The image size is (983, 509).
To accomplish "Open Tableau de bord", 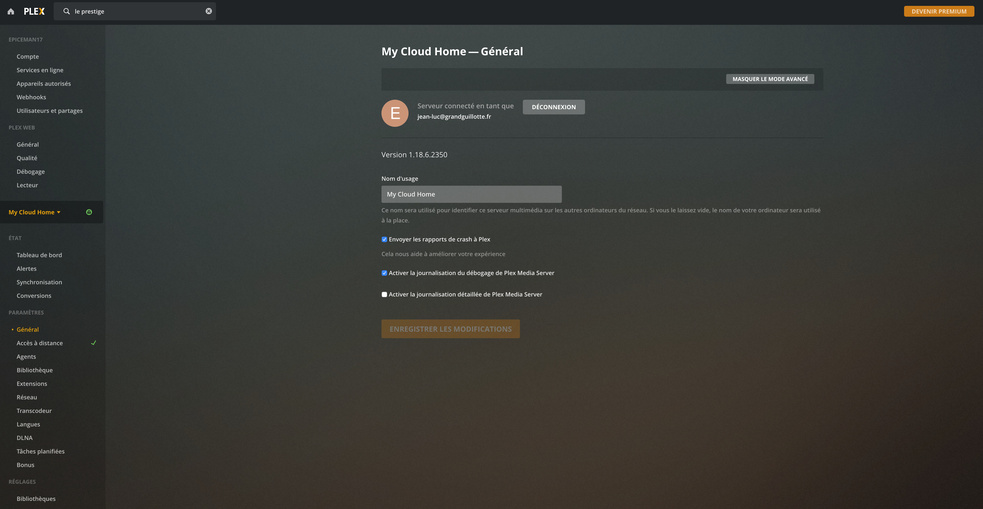I will pos(39,255).
